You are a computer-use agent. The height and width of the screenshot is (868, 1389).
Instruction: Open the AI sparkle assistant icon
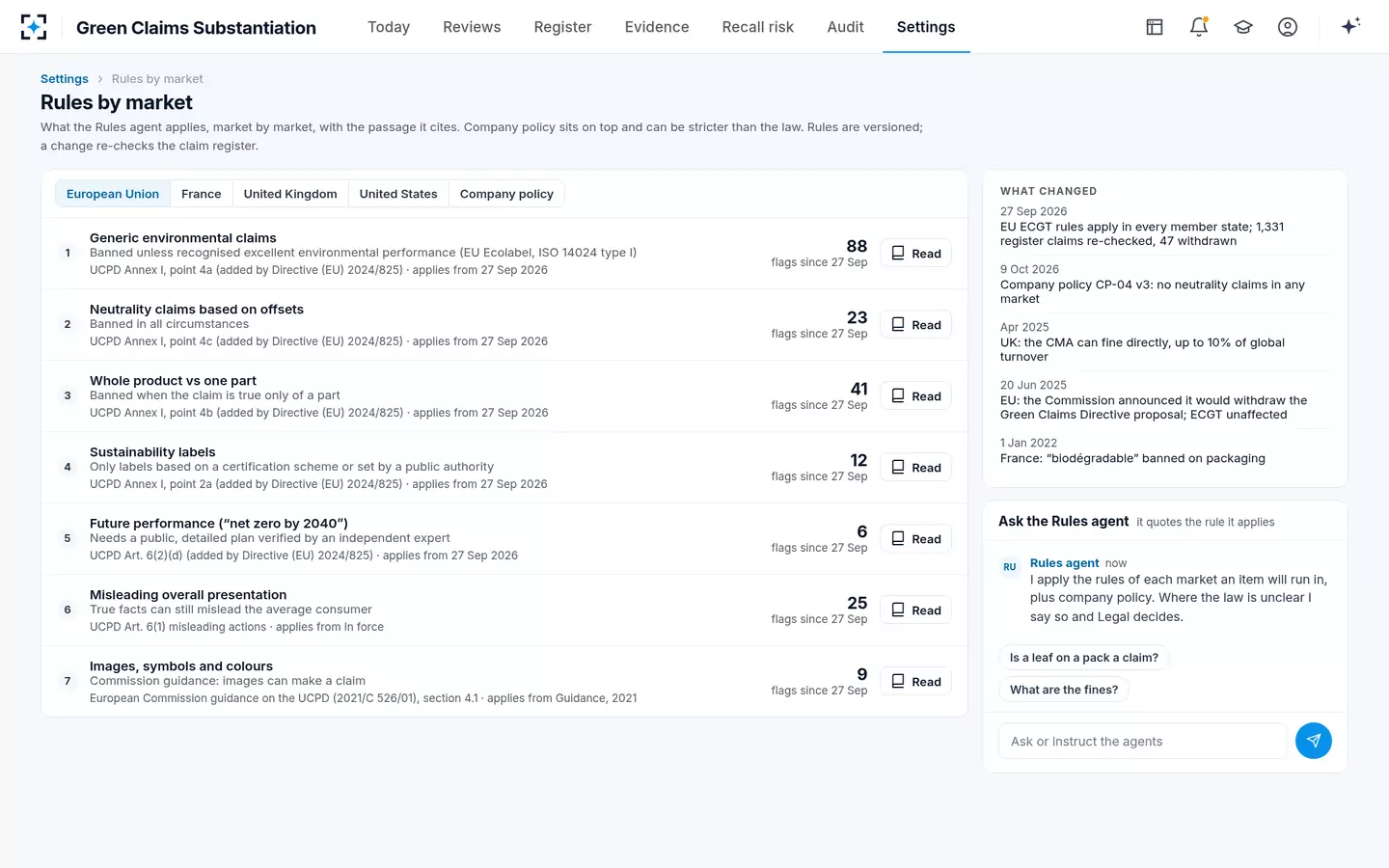tap(1350, 26)
